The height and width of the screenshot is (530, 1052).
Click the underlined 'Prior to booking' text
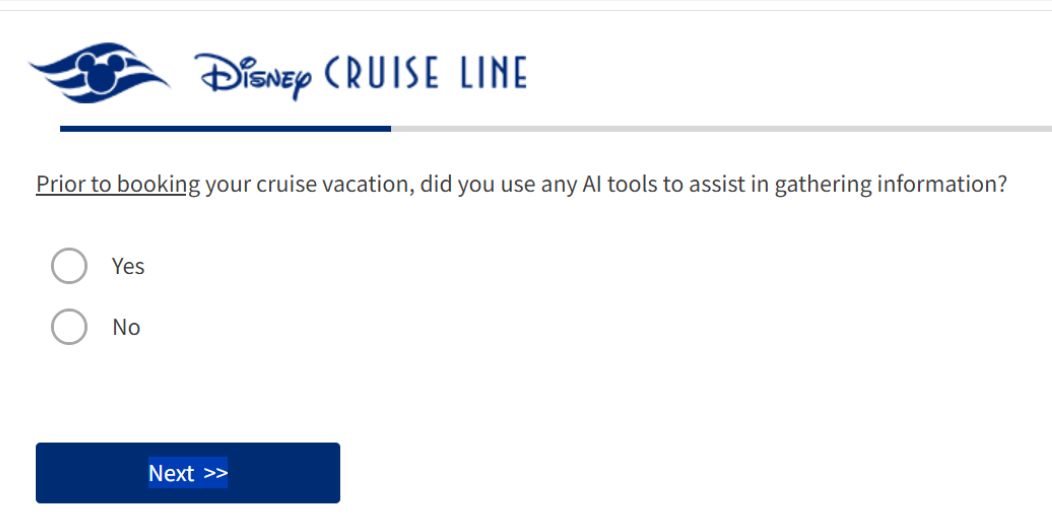(x=118, y=185)
